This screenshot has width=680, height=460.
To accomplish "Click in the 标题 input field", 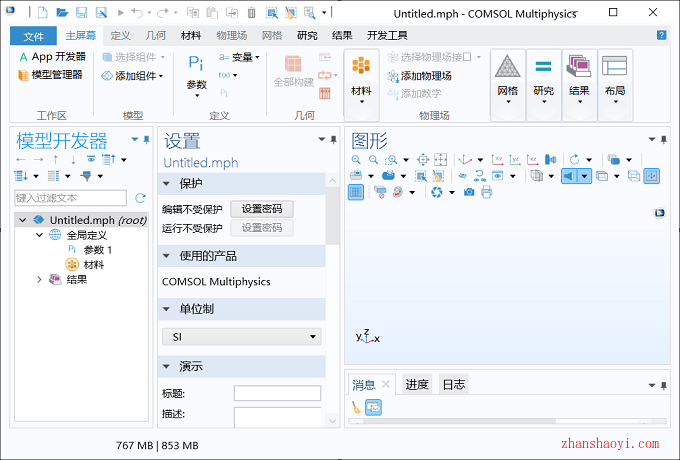I will [x=278, y=393].
